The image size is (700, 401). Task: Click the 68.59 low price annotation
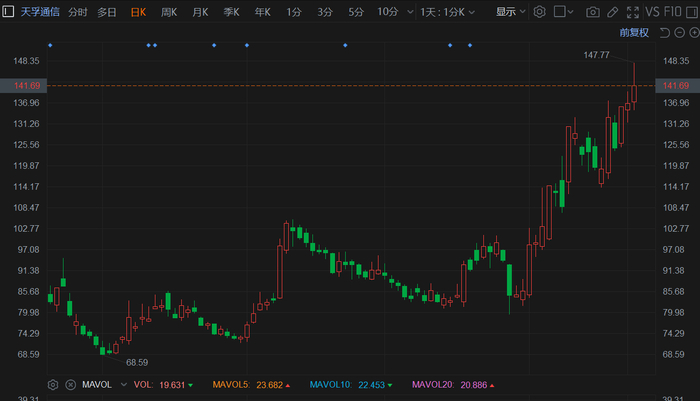click(x=137, y=363)
